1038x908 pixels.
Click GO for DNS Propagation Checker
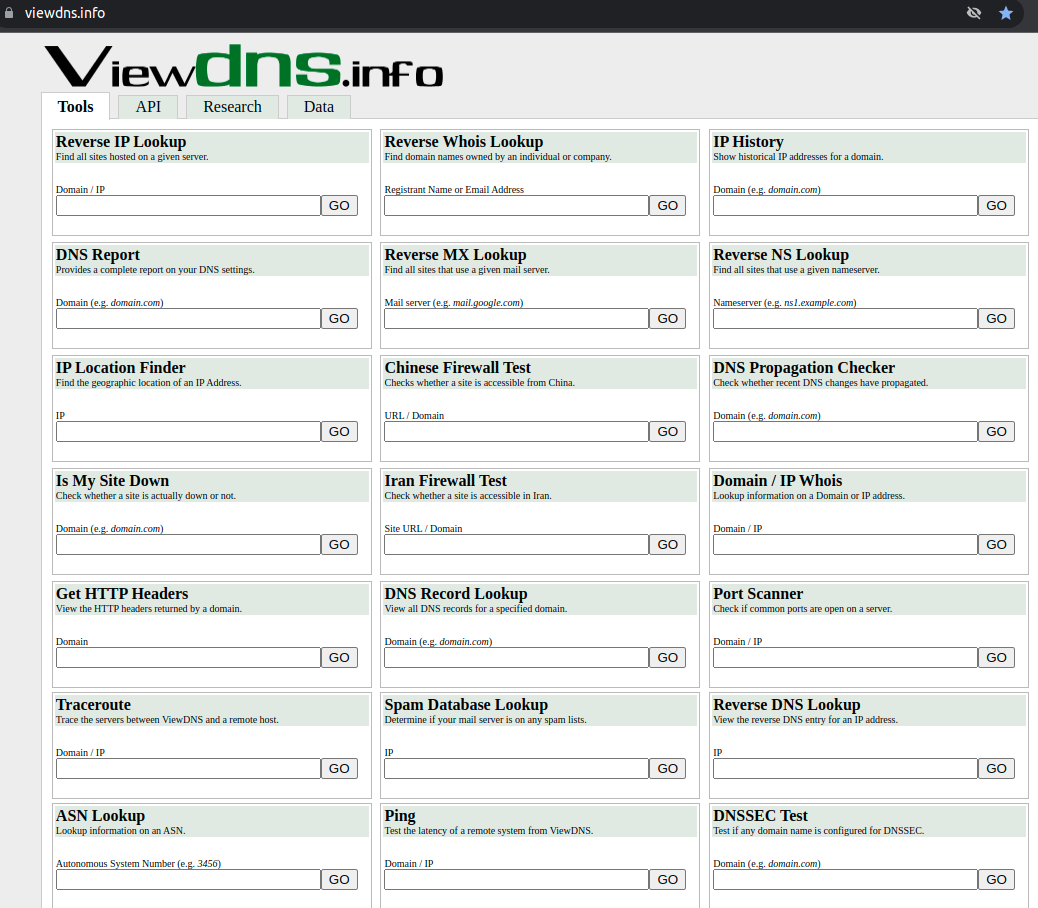tap(996, 431)
